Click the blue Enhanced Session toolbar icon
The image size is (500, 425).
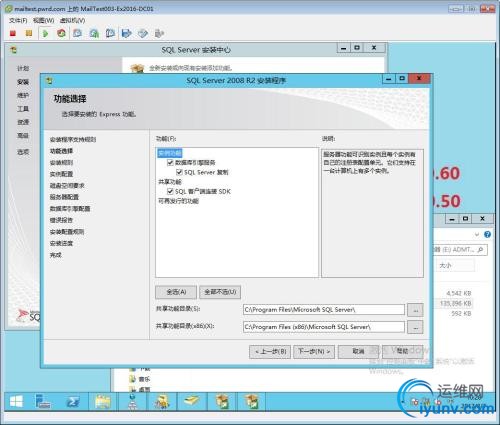click(x=127, y=33)
